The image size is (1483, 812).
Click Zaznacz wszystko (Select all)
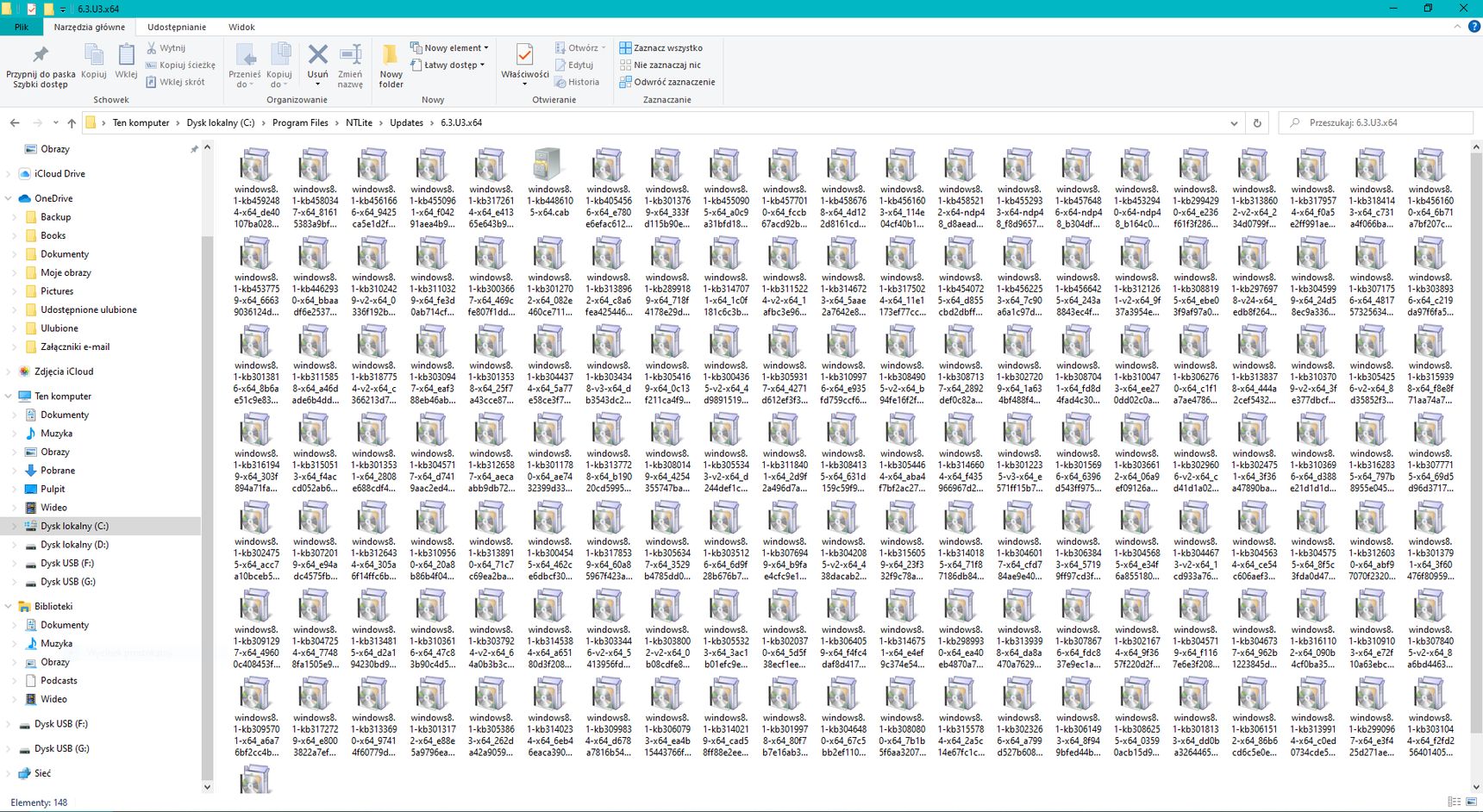coord(660,48)
